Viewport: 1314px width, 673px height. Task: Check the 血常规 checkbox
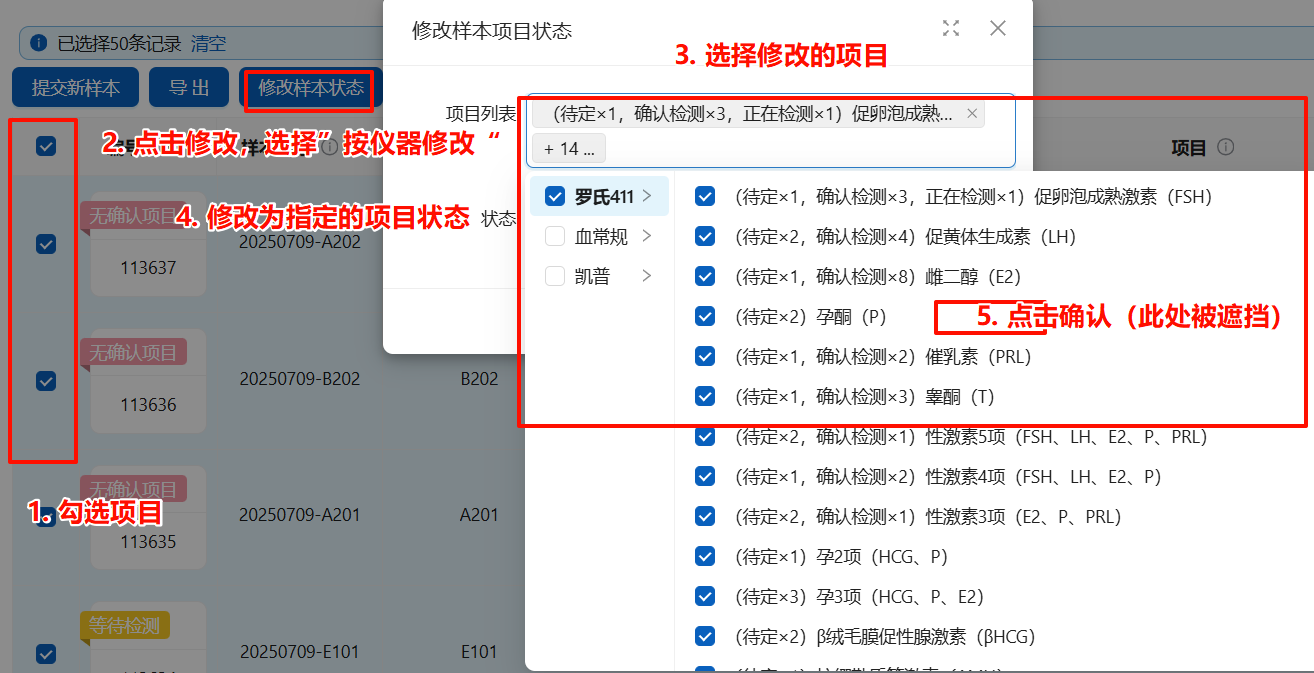click(555, 236)
